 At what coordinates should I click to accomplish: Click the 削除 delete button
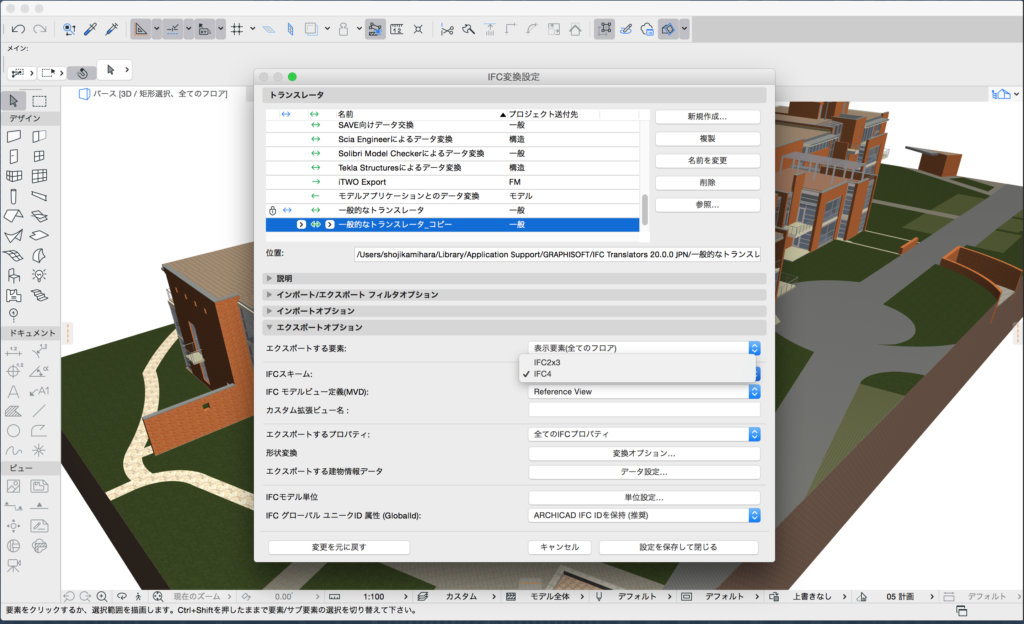point(707,183)
